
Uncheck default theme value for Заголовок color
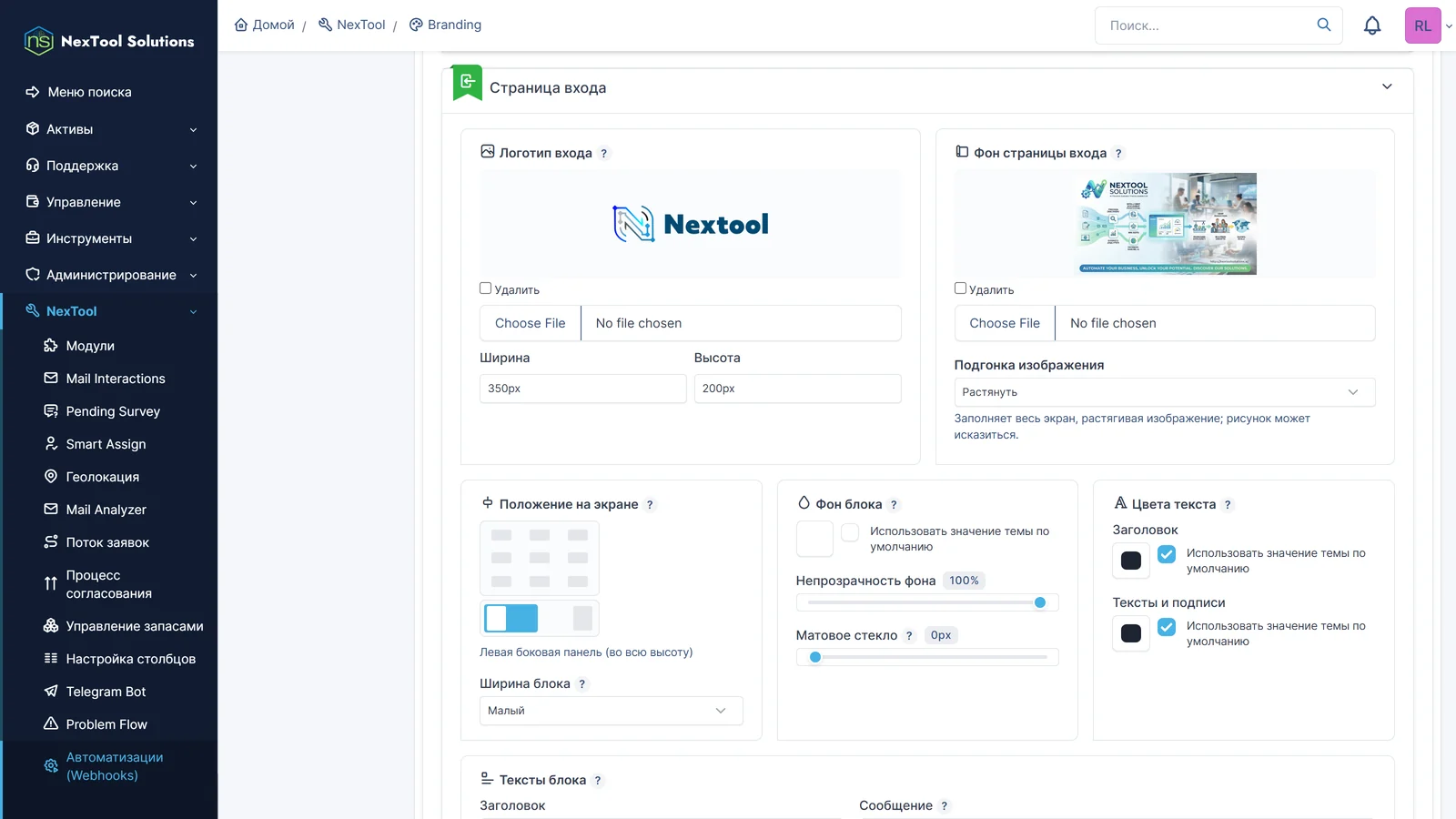point(1167,554)
